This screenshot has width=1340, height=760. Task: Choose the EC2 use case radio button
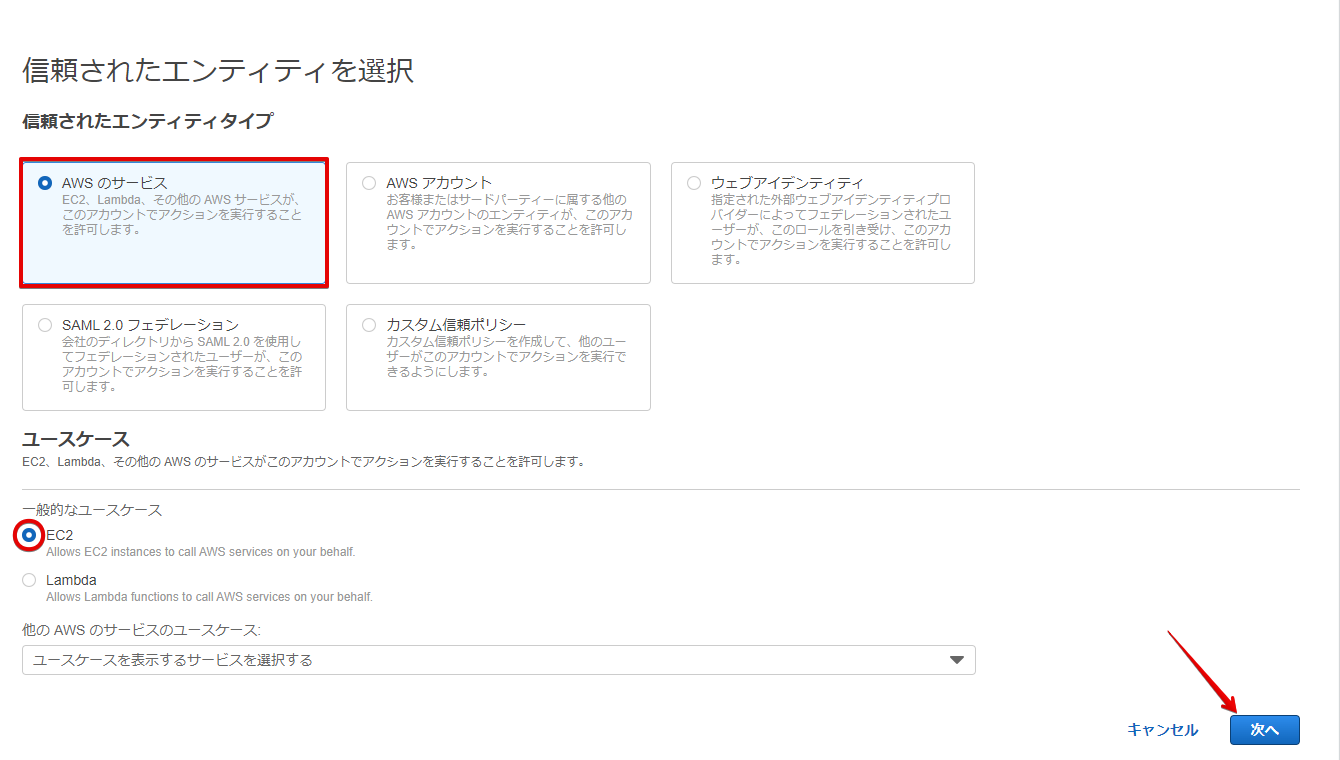[29, 536]
